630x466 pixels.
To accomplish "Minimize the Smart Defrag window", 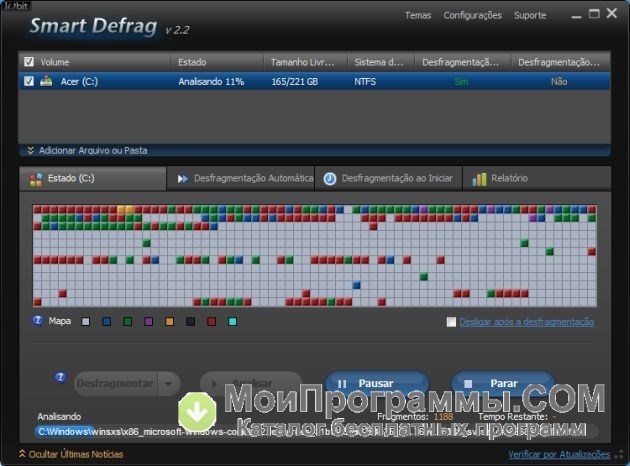I will (576, 16).
